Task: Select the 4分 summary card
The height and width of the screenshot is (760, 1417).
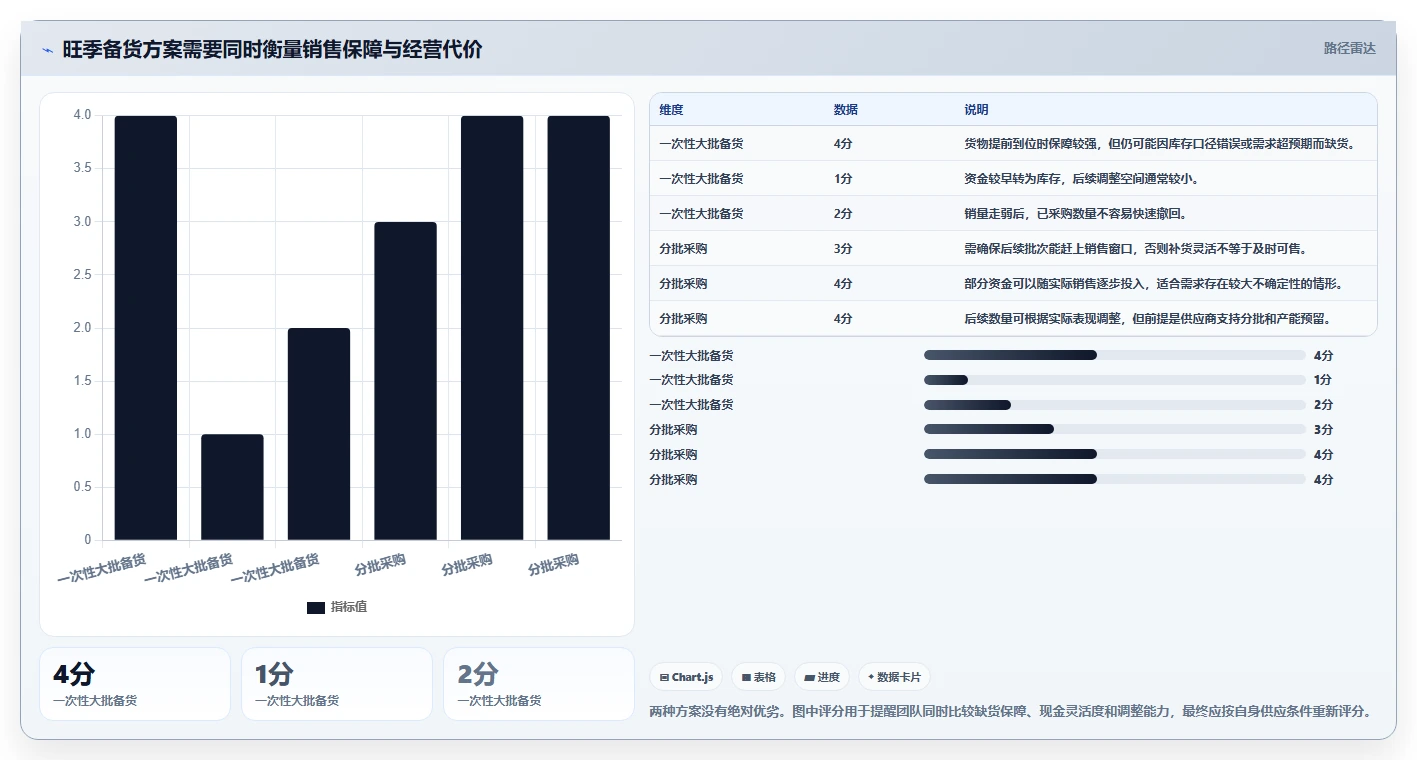Action: (x=135, y=684)
